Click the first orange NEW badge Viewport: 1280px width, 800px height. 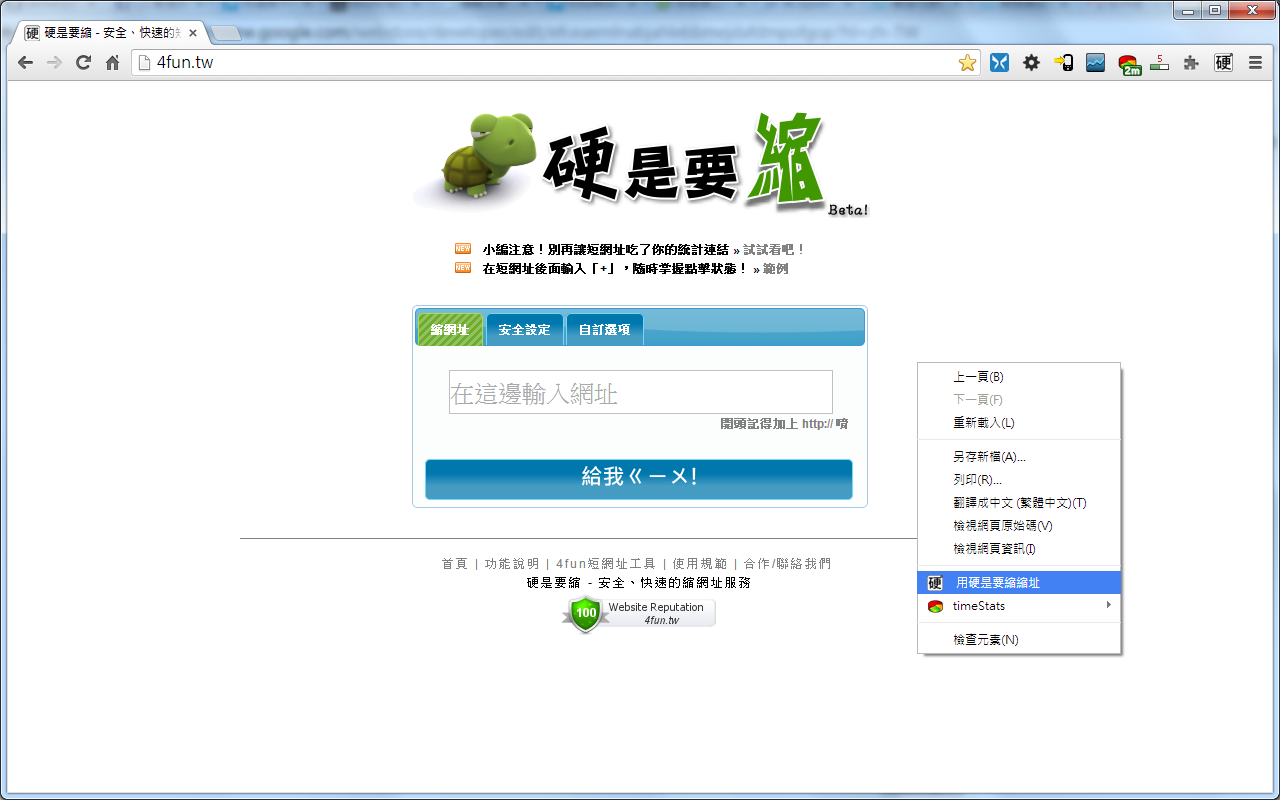pyautogui.click(x=463, y=248)
